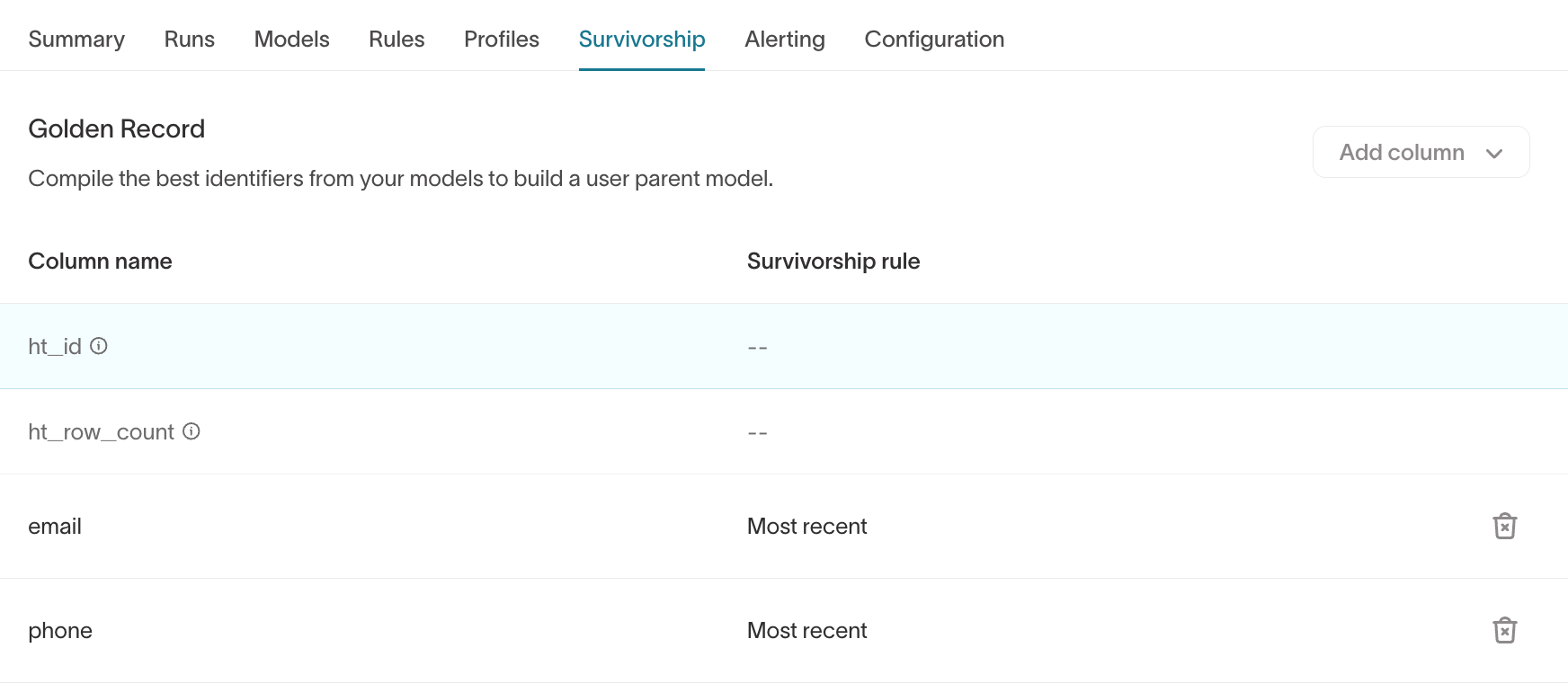Image resolution: width=1568 pixels, height=692 pixels.
Task: Click the info icon beside ht_row_count
Action: click(x=189, y=432)
